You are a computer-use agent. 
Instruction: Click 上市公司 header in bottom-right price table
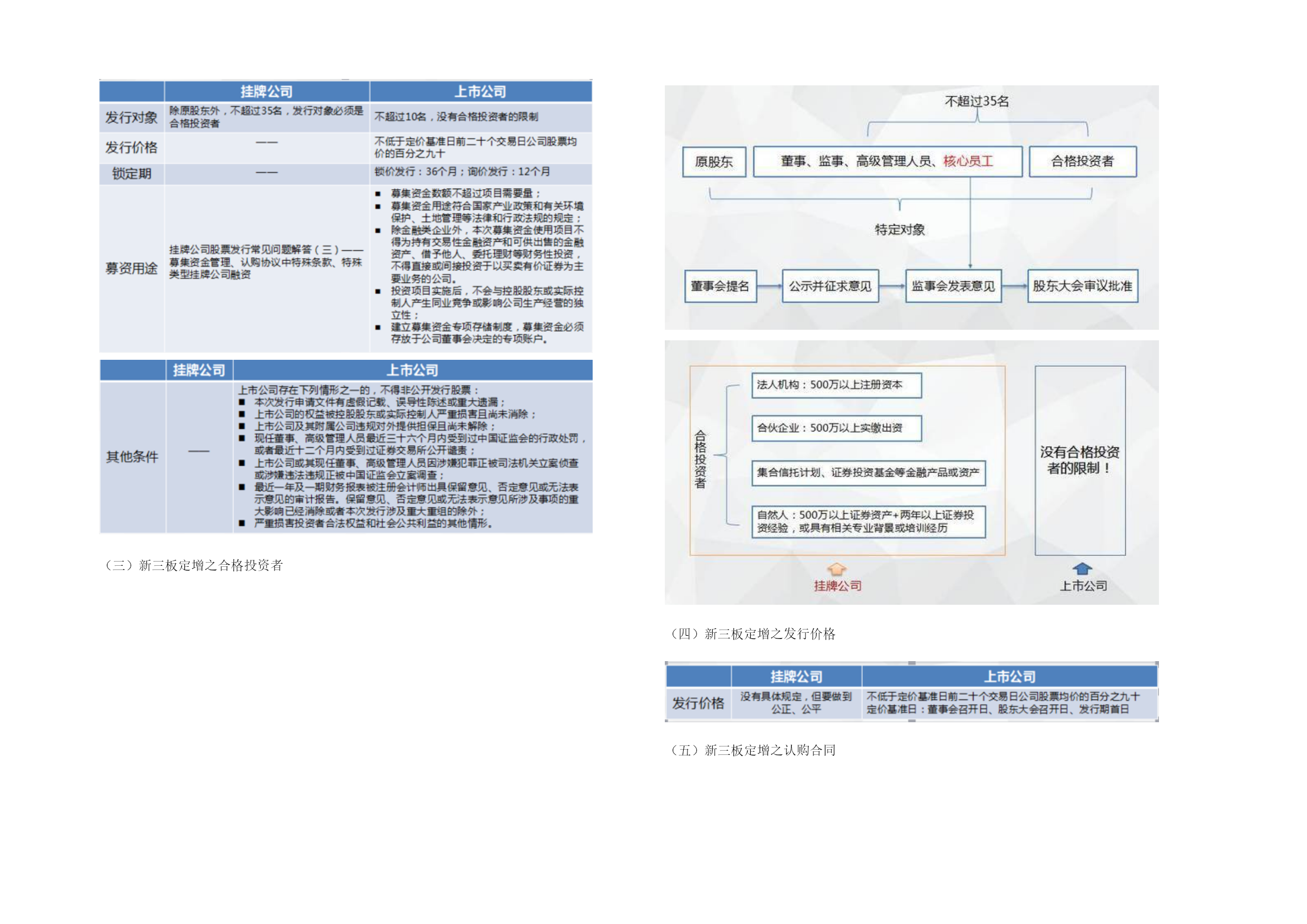point(1010,676)
